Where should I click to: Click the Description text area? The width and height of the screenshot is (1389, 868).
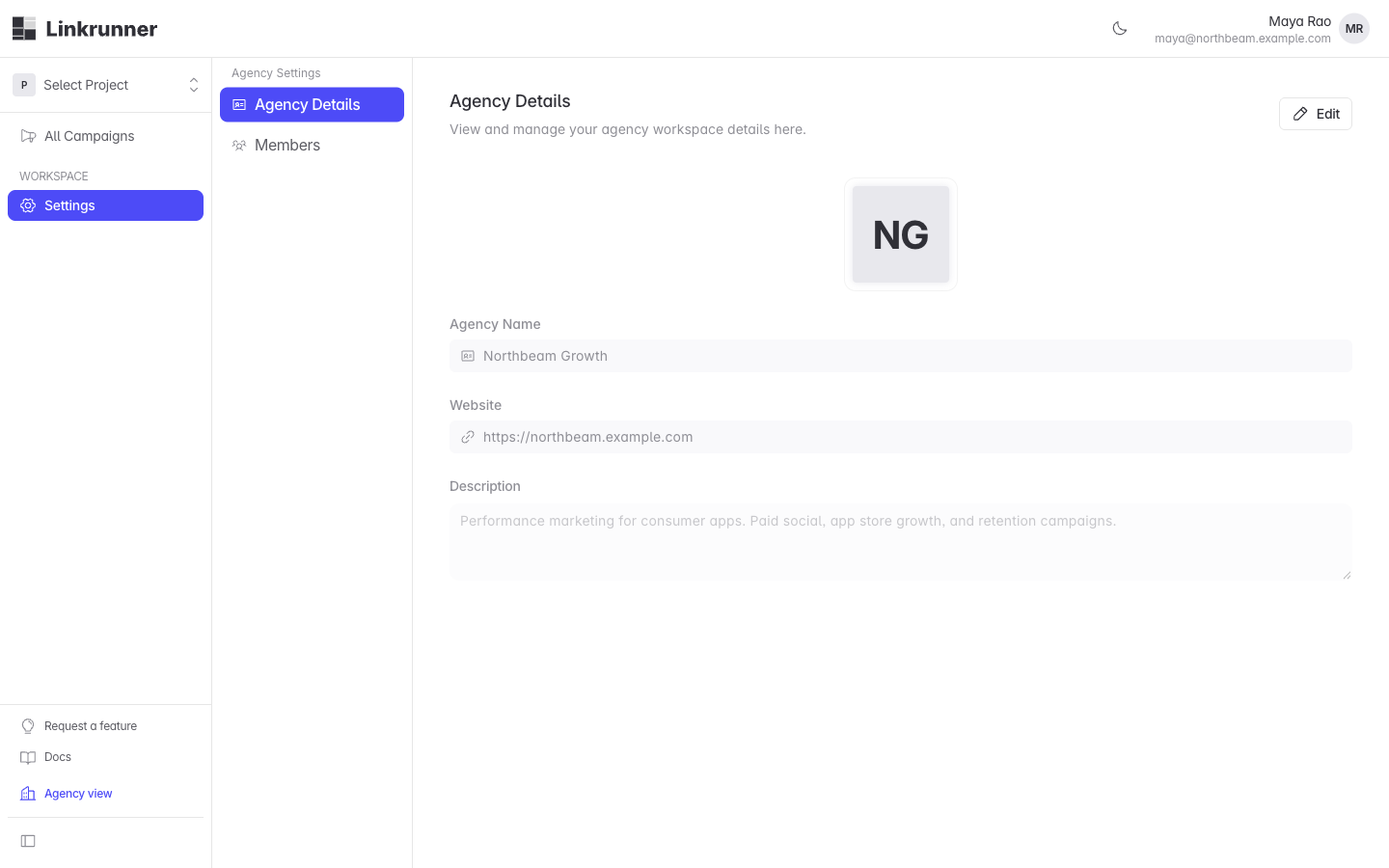pos(901,542)
